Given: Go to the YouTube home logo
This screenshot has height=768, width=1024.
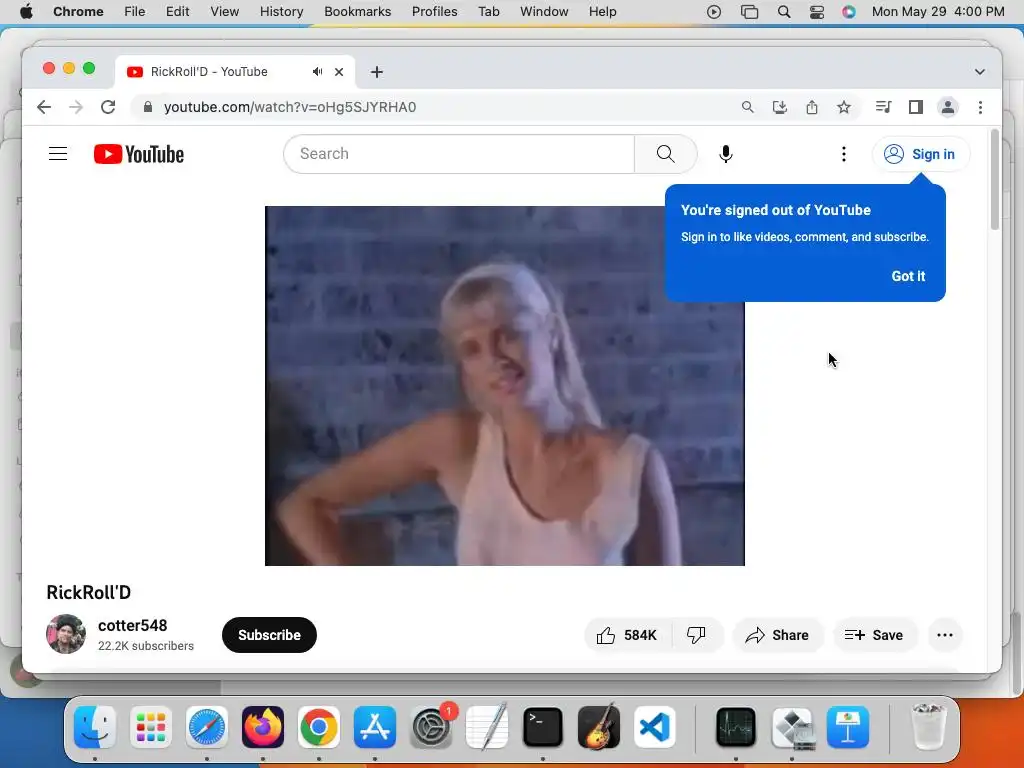Looking at the screenshot, I should click(x=138, y=154).
